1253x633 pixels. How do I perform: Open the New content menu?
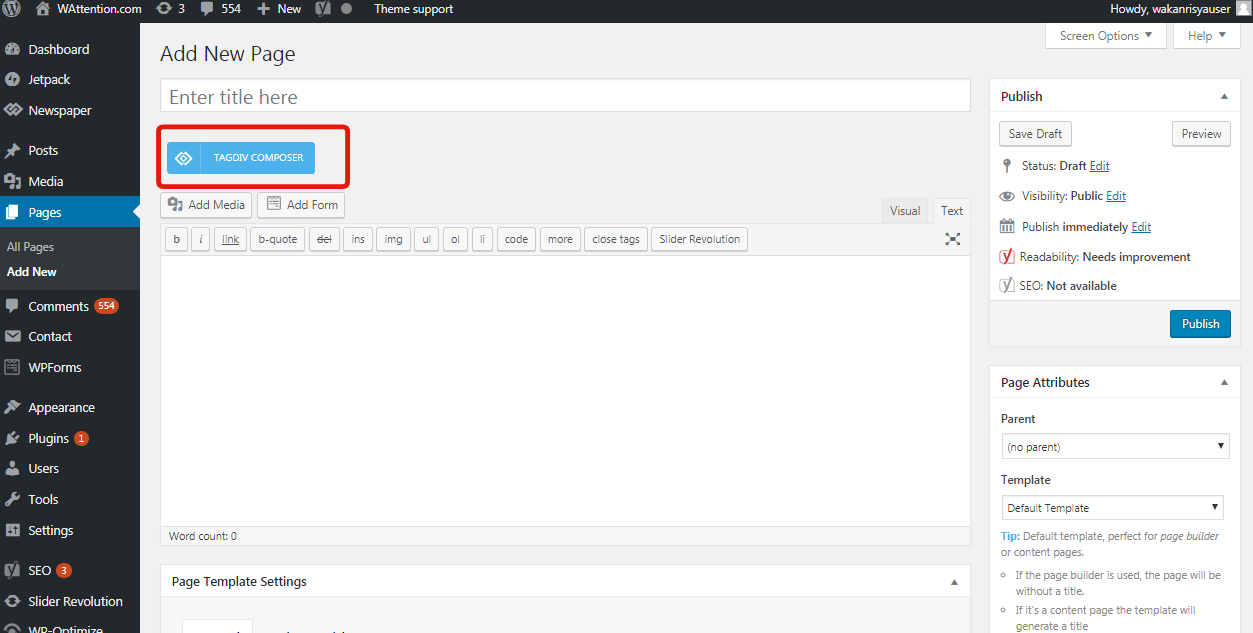coord(279,9)
